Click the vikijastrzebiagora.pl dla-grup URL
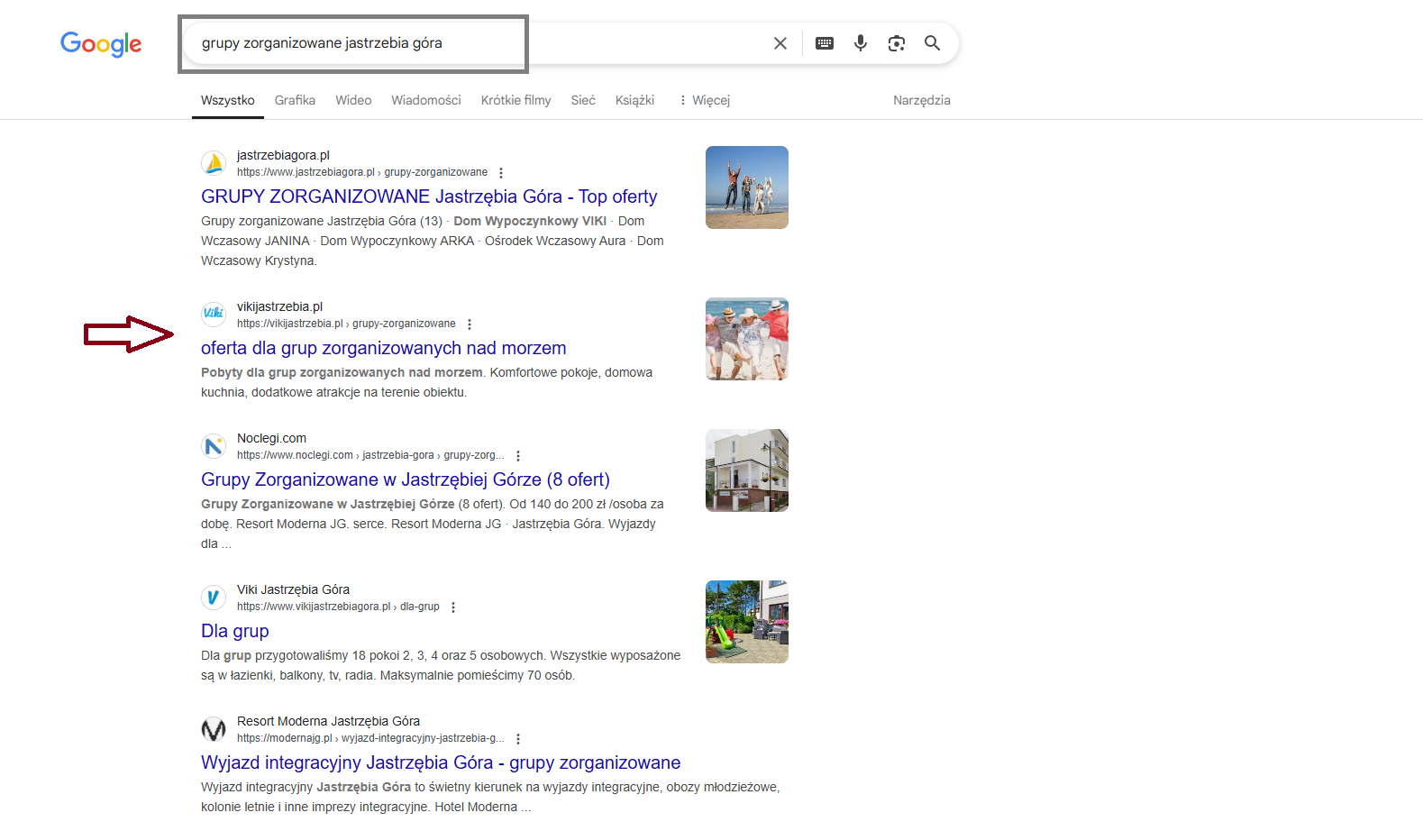 (x=338, y=607)
